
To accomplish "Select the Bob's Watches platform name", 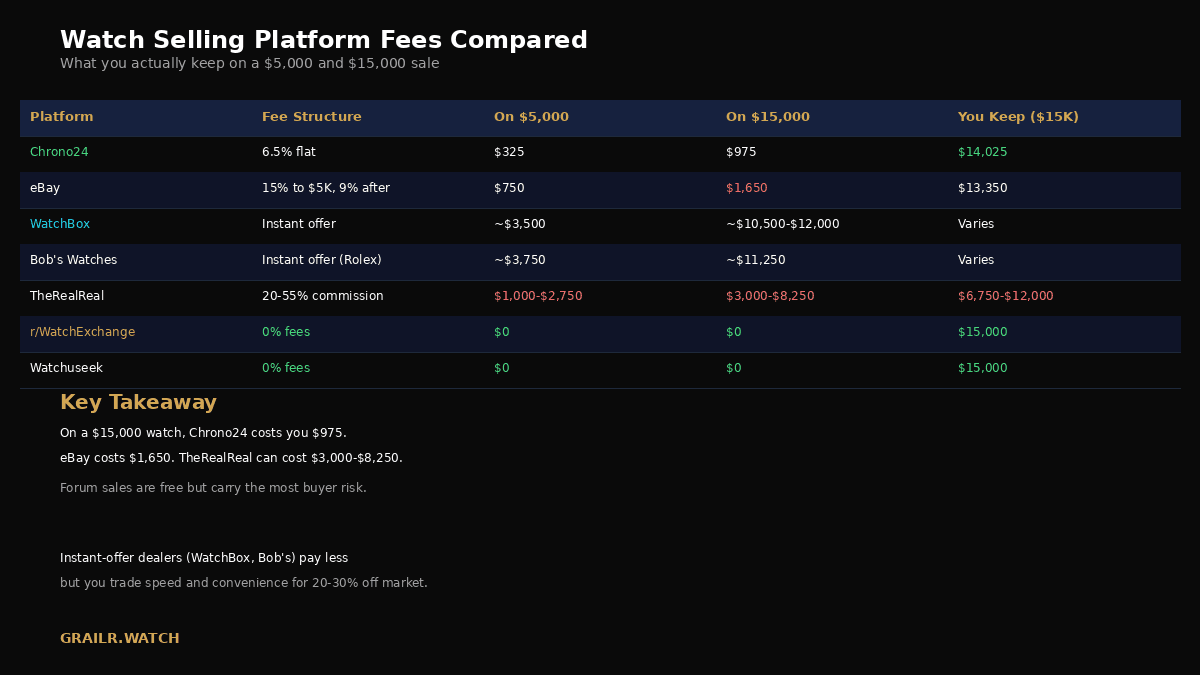I will pyautogui.click(x=73, y=260).
